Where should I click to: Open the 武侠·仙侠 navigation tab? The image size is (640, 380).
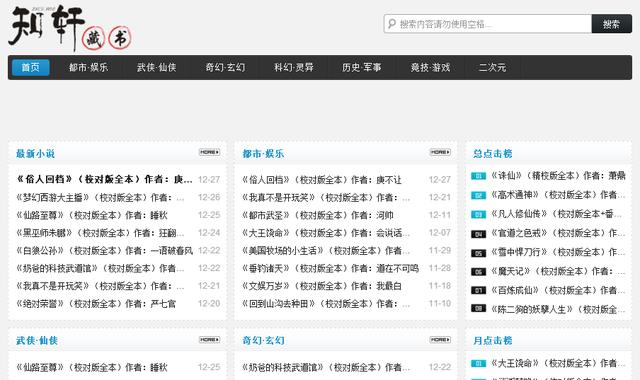[157, 67]
